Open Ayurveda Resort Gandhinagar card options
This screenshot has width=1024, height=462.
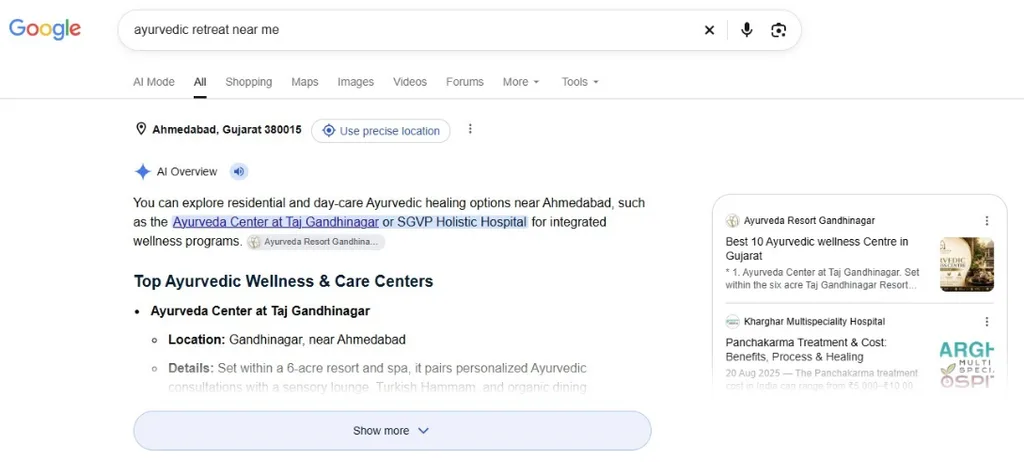tap(987, 221)
